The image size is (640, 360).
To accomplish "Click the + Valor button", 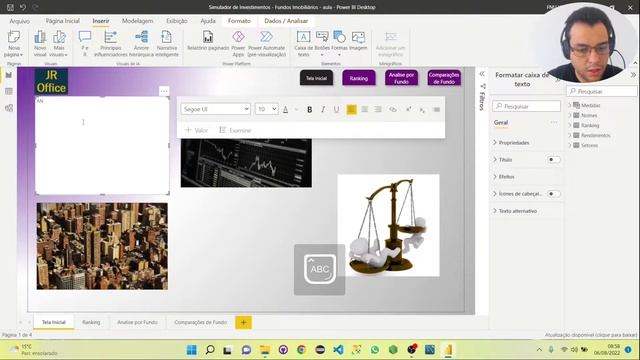I will click(196, 130).
